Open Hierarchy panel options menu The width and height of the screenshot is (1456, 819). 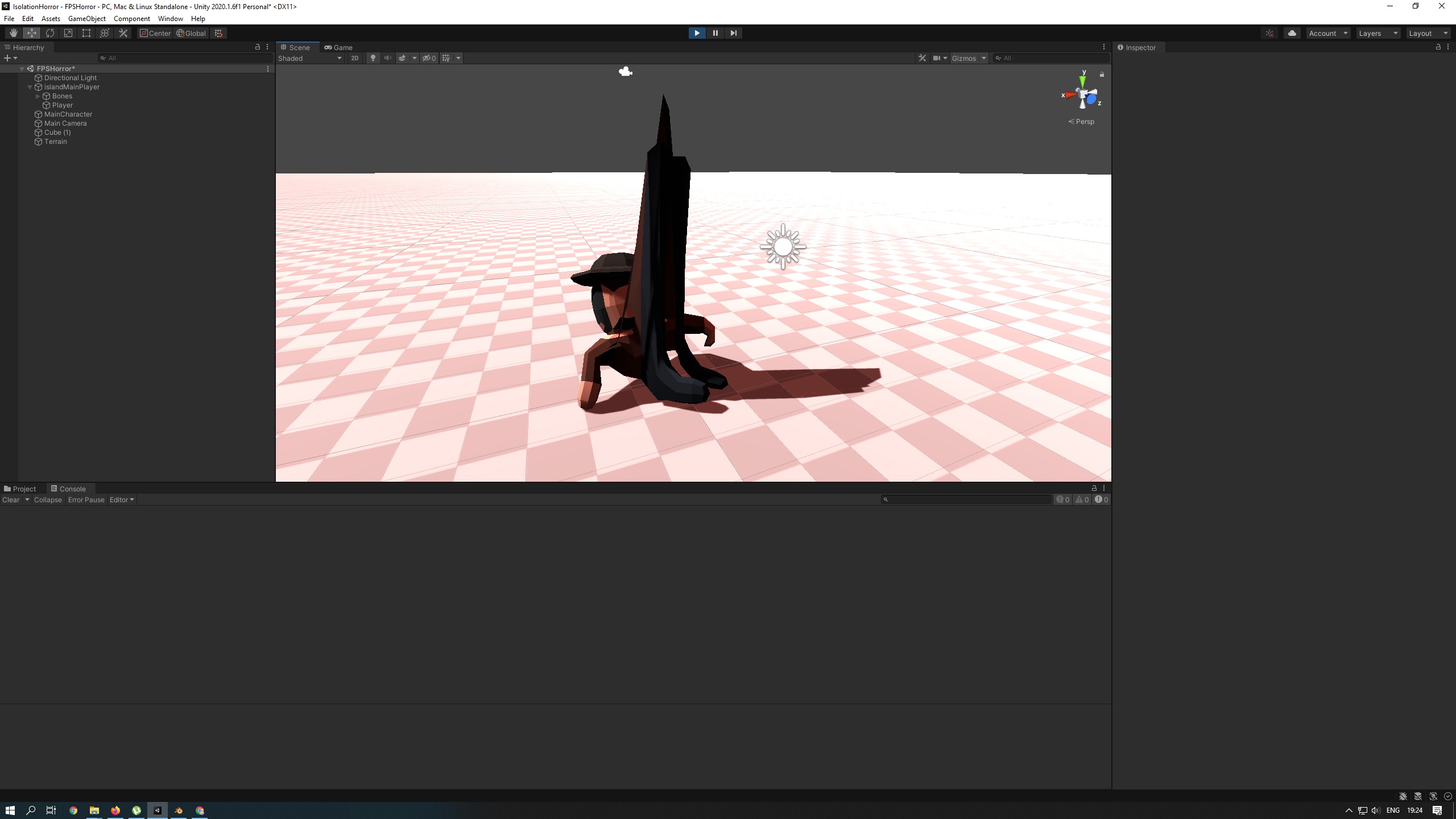pyautogui.click(x=267, y=47)
